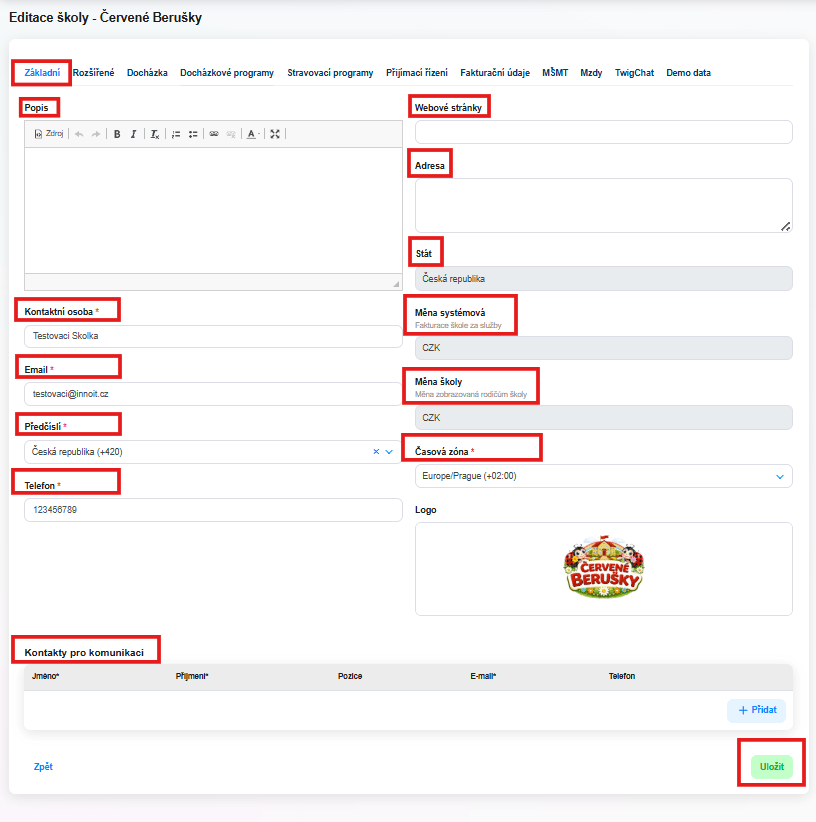Click into the Adresa text area

603,206
